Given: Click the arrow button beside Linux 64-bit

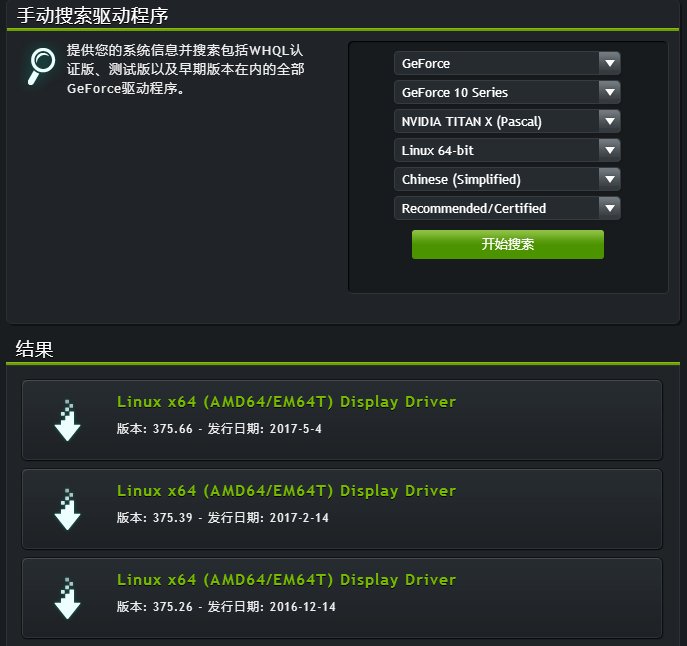Looking at the screenshot, I should click(x=609, y=150).
